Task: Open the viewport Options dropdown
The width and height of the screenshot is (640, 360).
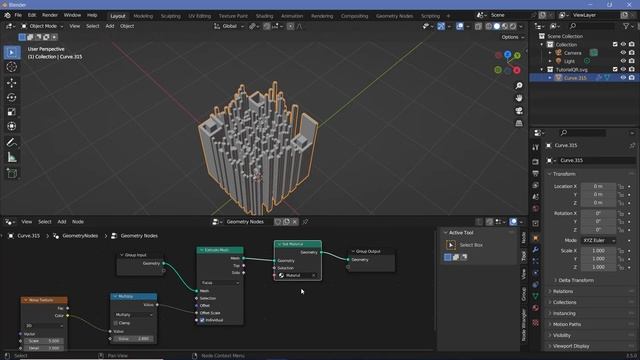Action: pos(513,37)
